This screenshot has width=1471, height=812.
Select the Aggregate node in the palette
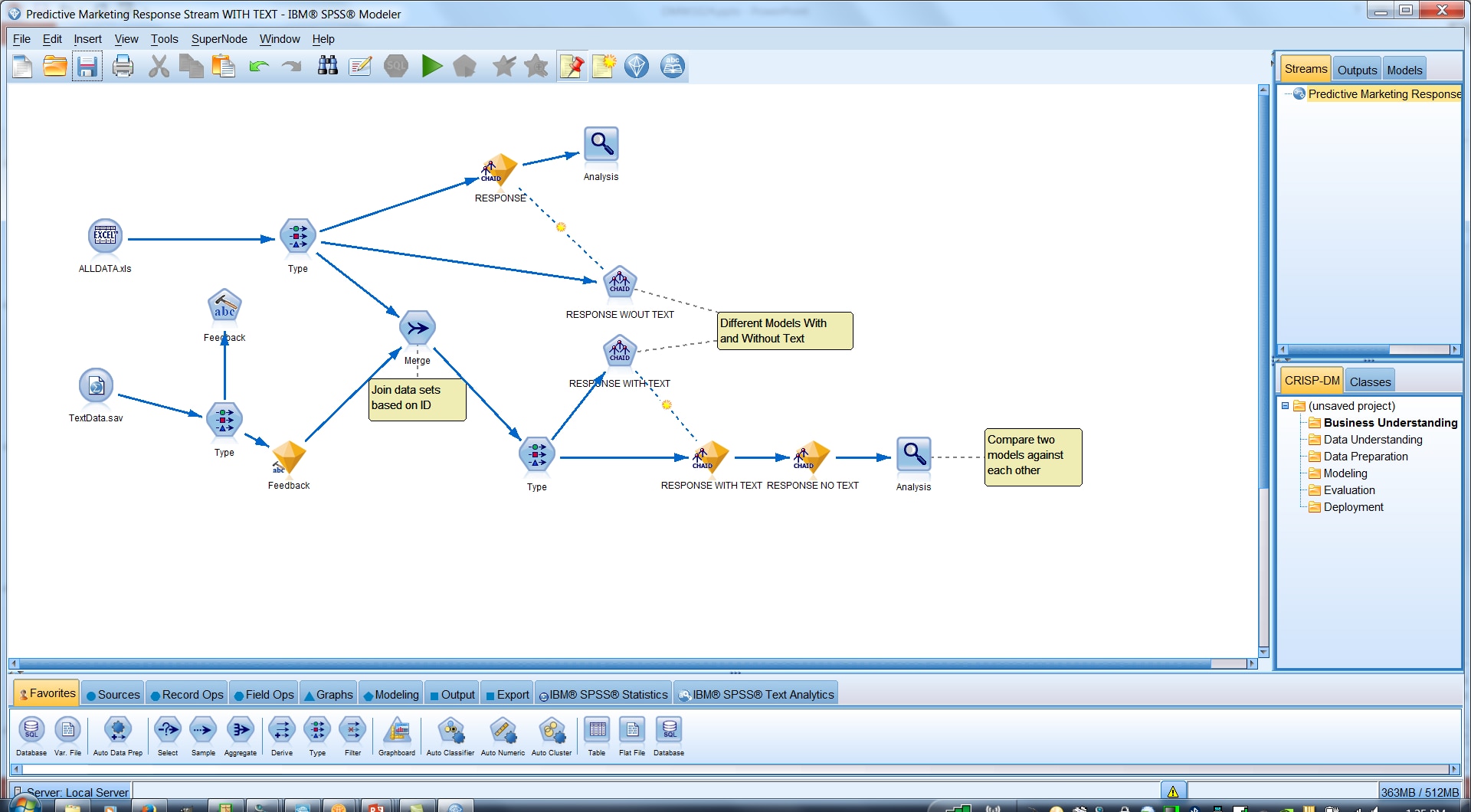point(240,732)
